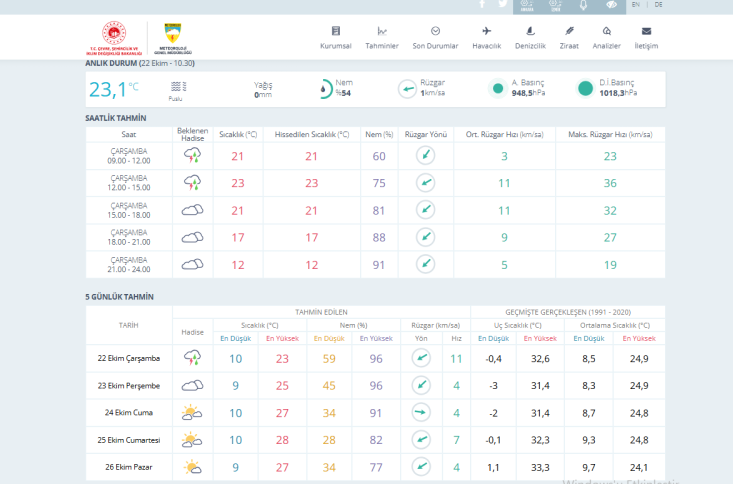The image size is (733, 484).
Task: Toggle the accessibility eye icon
Action: tap(611, 5)
